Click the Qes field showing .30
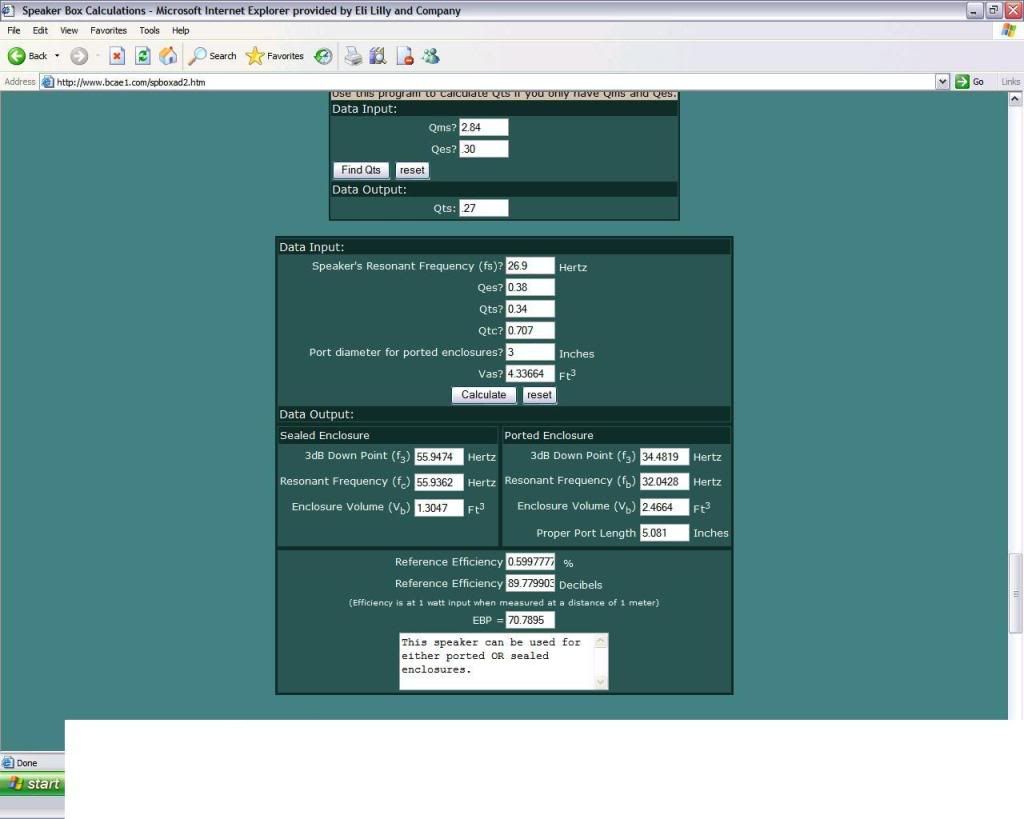The height and width of the screenshot is (819, 1024). tap(484, 149)
